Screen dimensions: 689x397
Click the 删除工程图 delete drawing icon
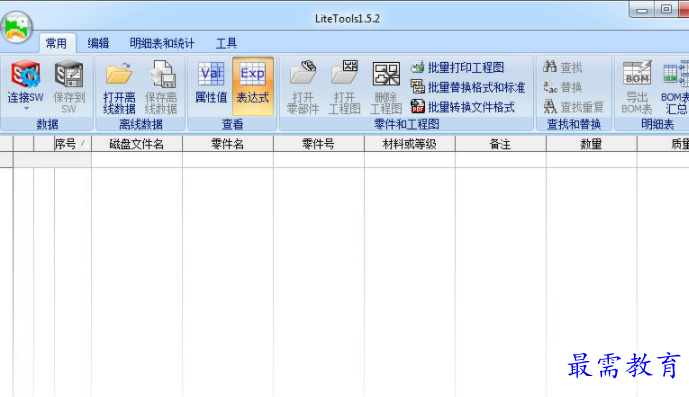point(386,74)
